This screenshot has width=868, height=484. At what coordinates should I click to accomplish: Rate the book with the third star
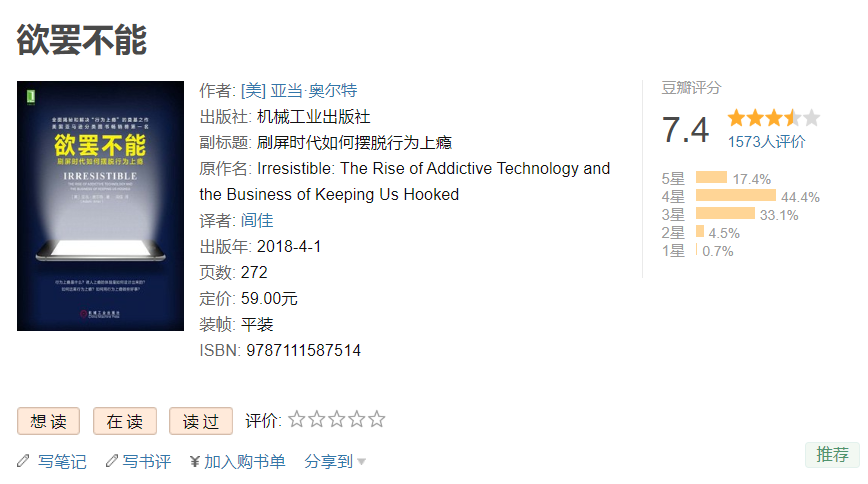[x=337, y=419]
